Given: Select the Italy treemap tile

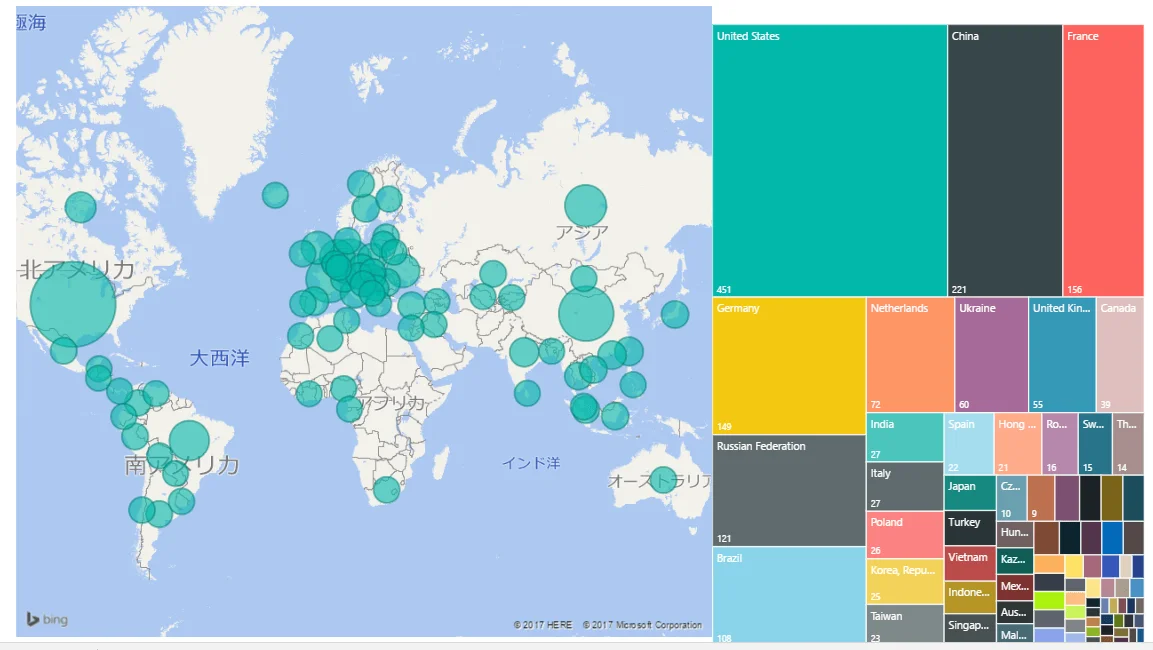Looking at the screenshot, I should [x=904, y=486].
